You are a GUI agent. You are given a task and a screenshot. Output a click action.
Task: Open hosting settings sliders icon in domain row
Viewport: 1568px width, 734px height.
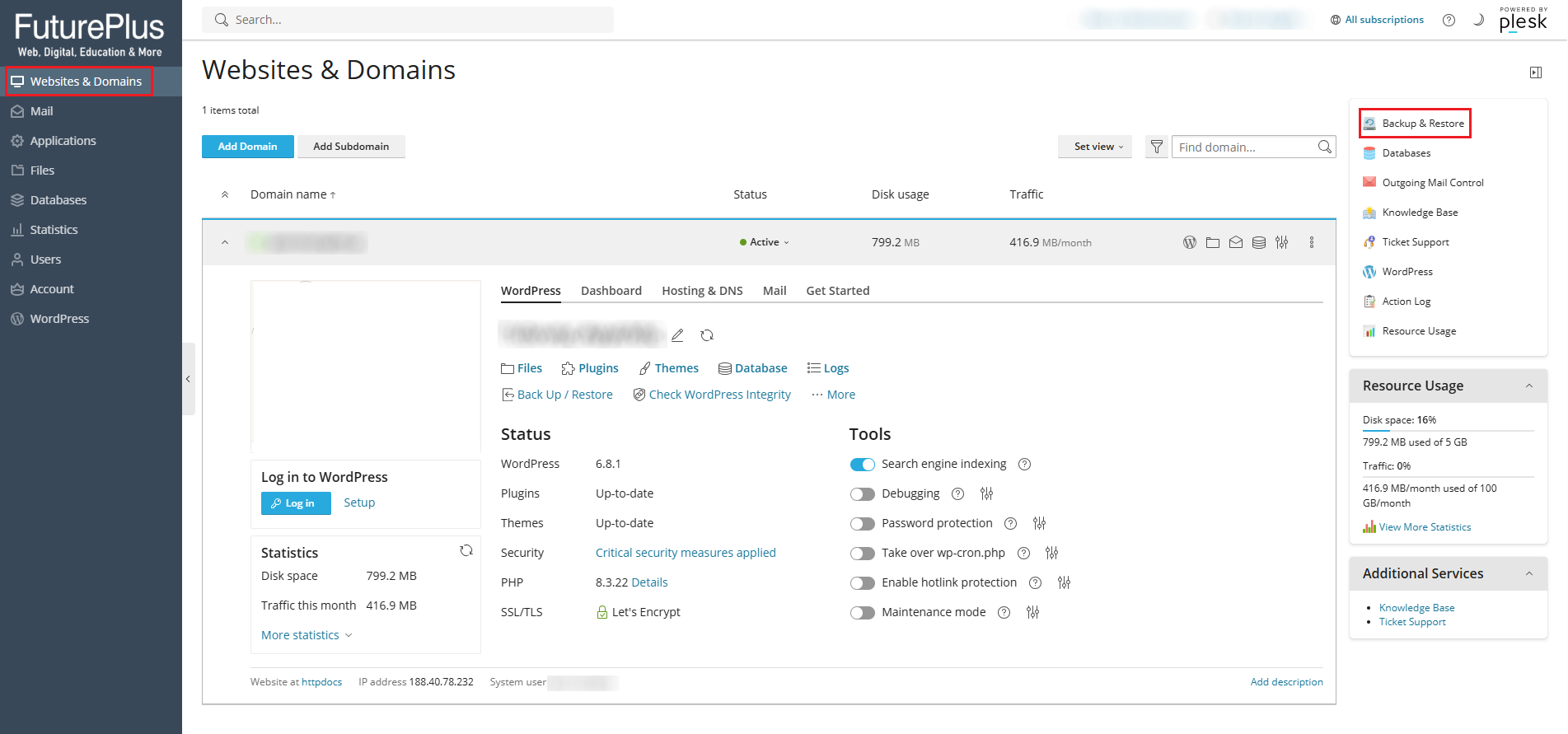click(1282, 242)
